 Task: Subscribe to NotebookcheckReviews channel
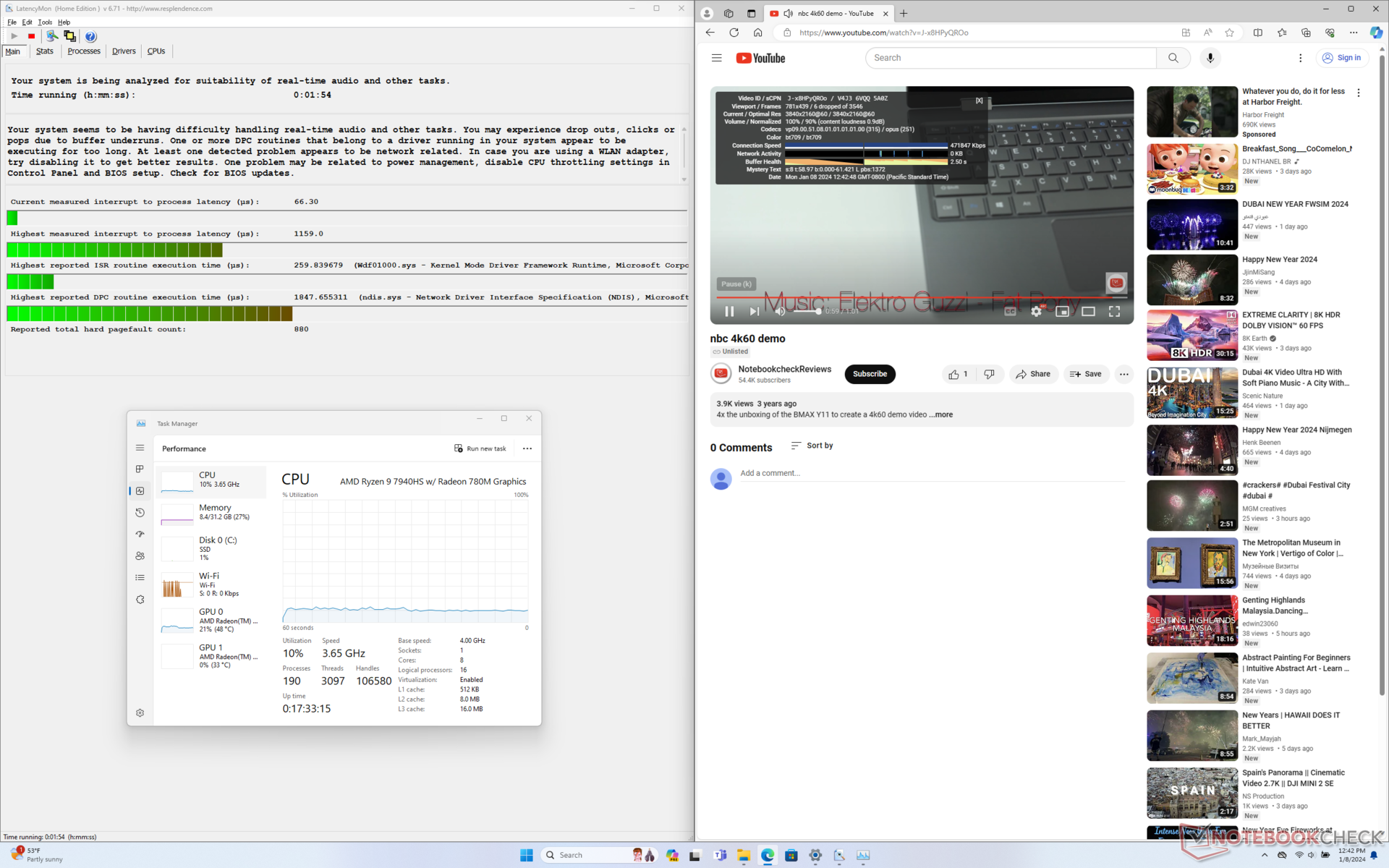[x=870, y=374]
